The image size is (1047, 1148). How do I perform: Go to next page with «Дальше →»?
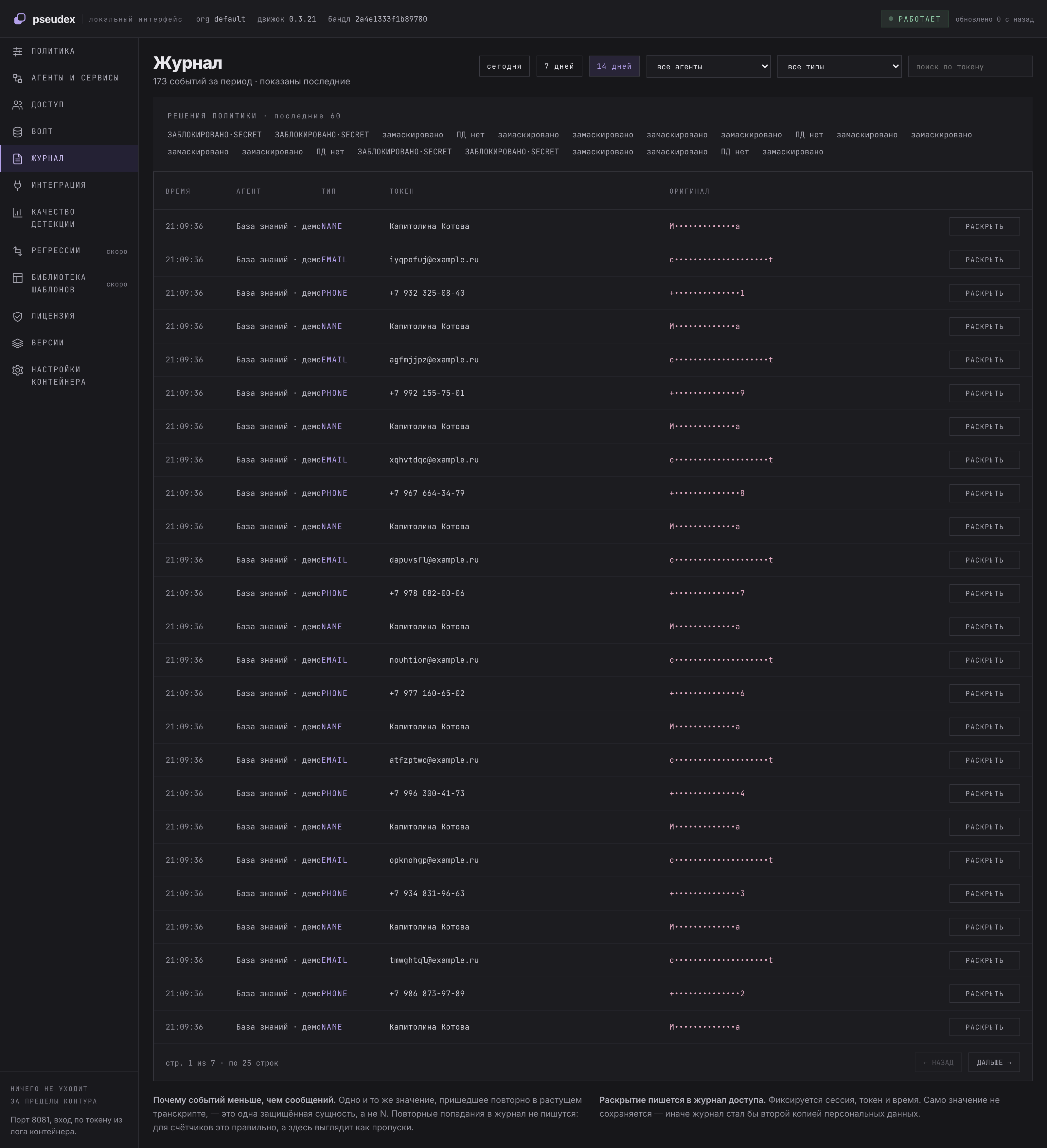click(x=994, y=1063)
